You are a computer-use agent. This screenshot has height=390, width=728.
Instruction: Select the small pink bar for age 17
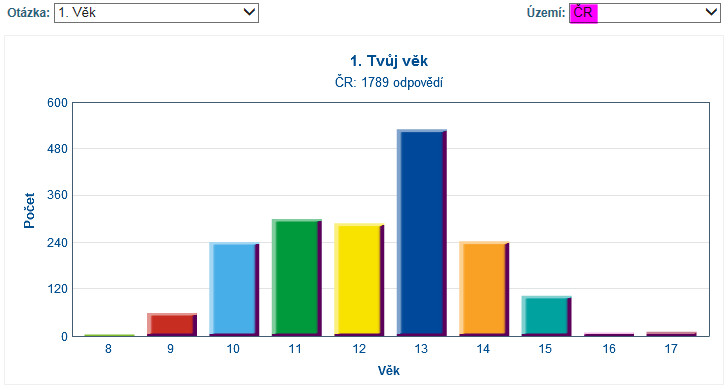[x=671, y=334]
